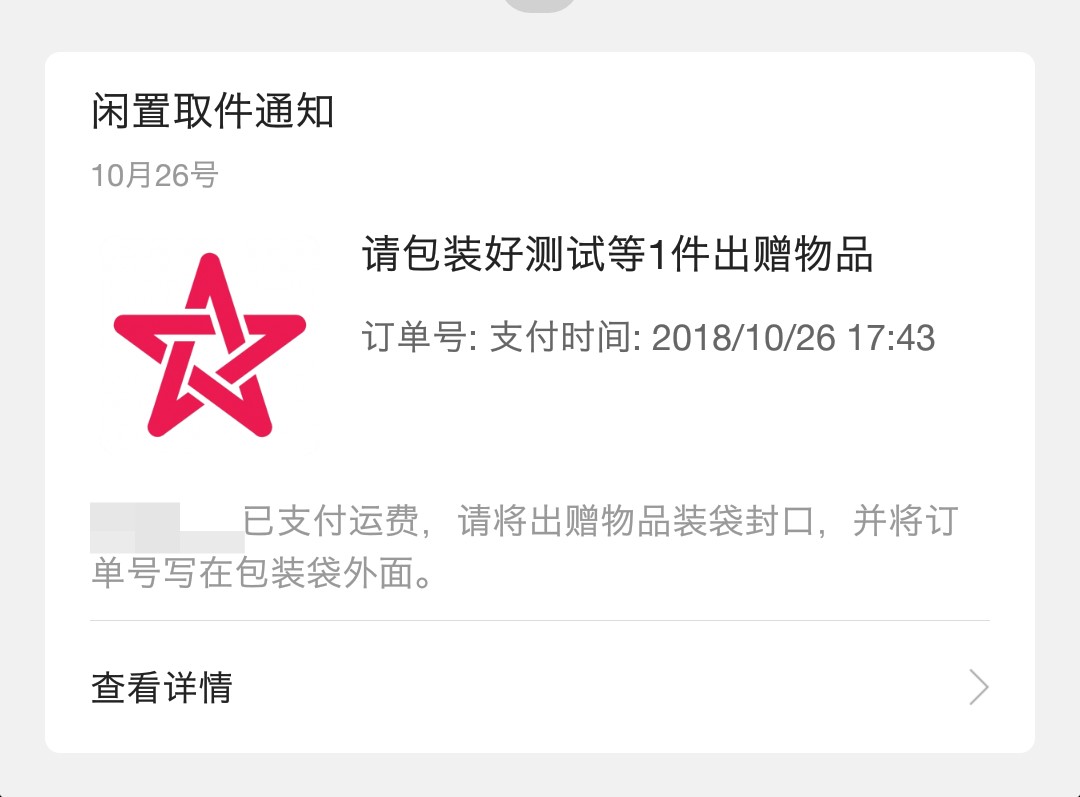The image size is (1080, 797).
Task: Tap the empty space in the 查看详情 row
Action: (x=599, y=687)
